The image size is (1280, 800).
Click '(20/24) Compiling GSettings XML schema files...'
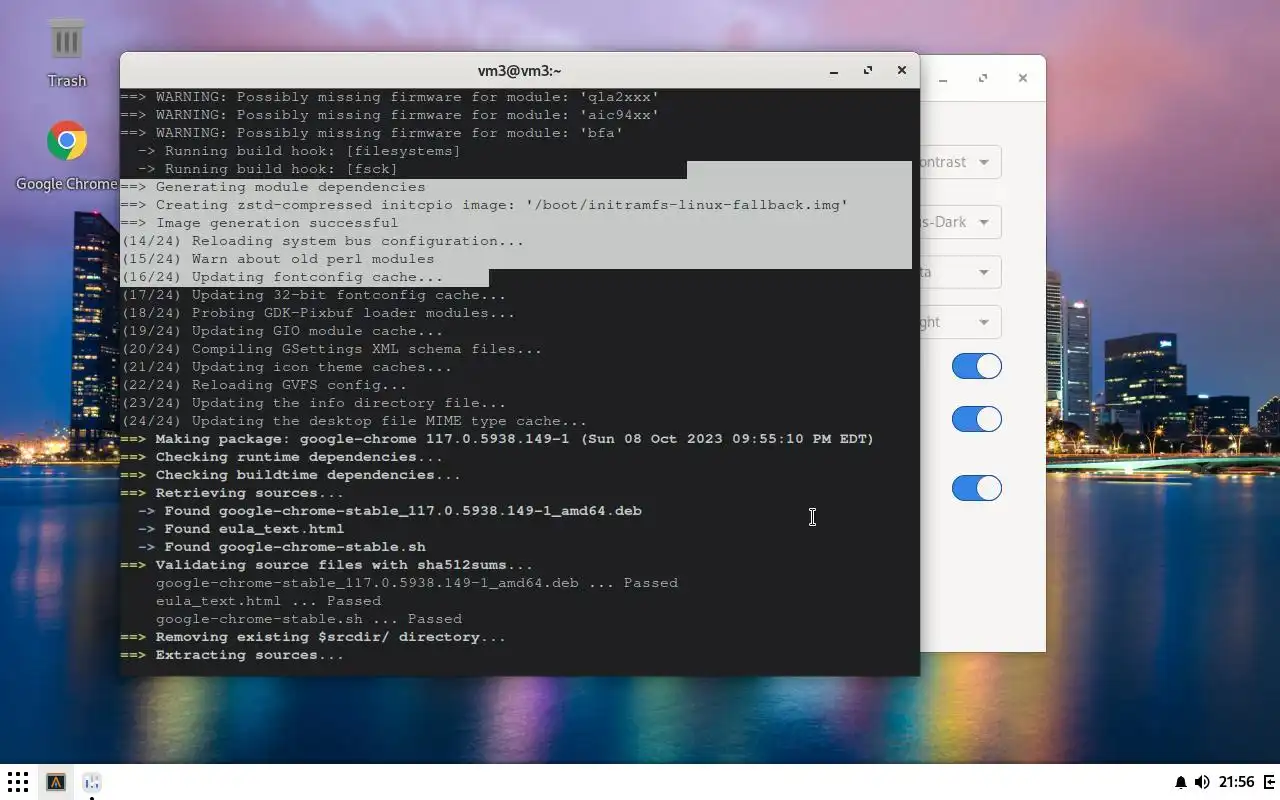[x=331, y=349]
